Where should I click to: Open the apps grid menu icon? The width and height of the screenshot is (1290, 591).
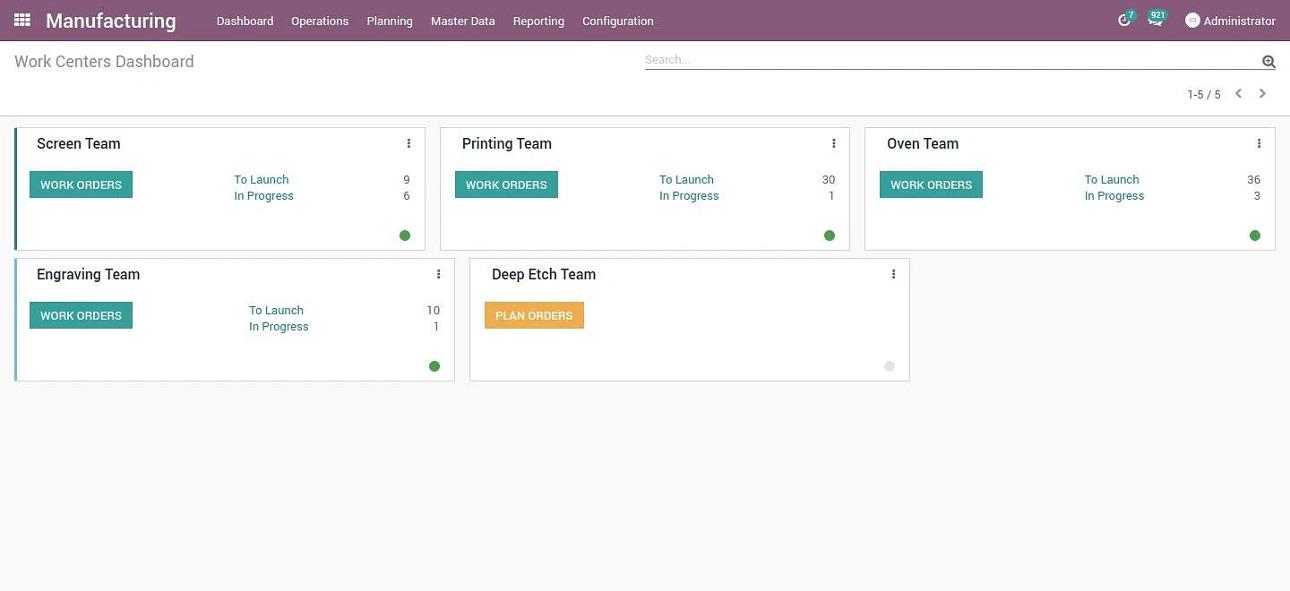click(x=22, y=20)
